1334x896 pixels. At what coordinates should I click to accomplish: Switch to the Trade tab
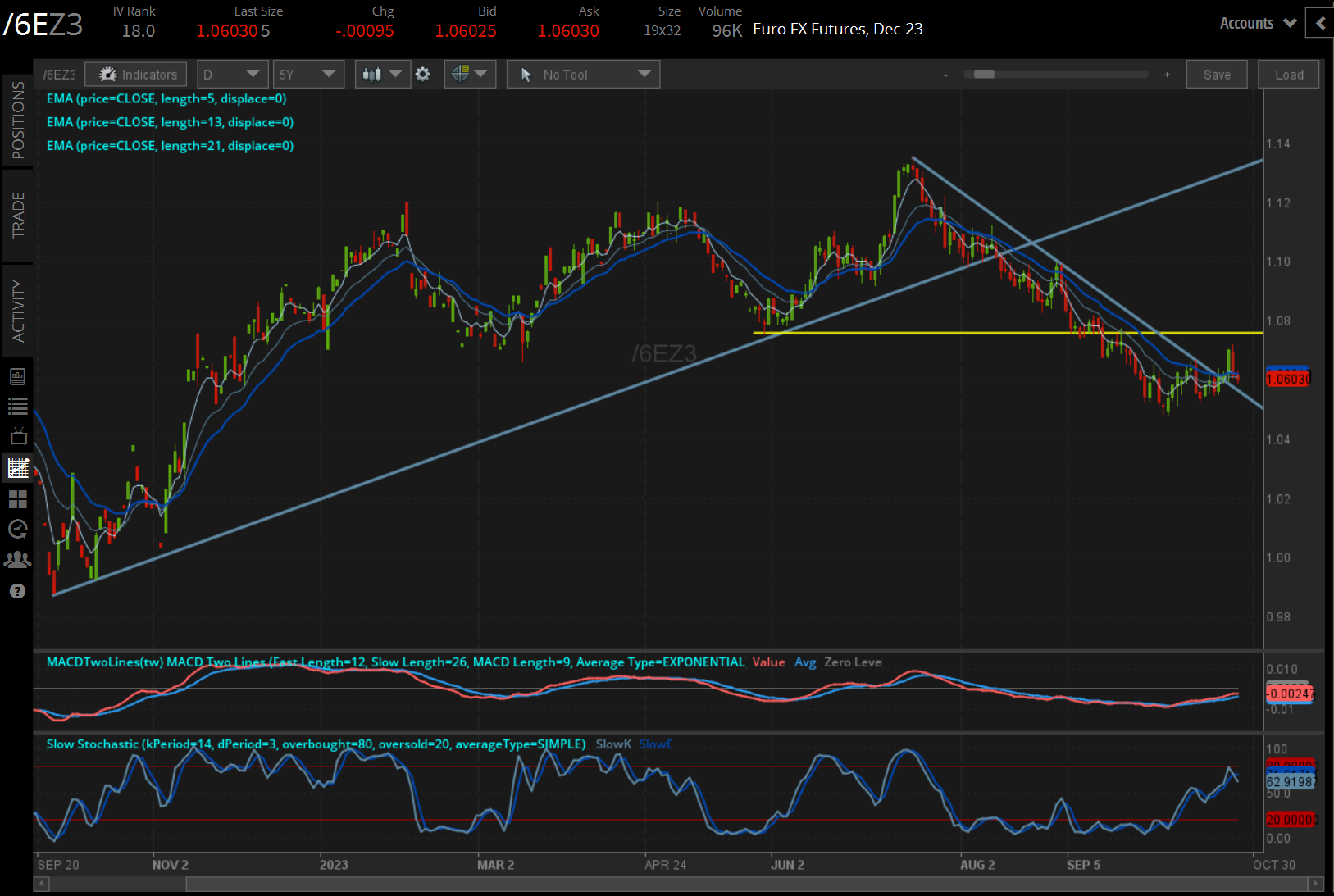[18, 216]
